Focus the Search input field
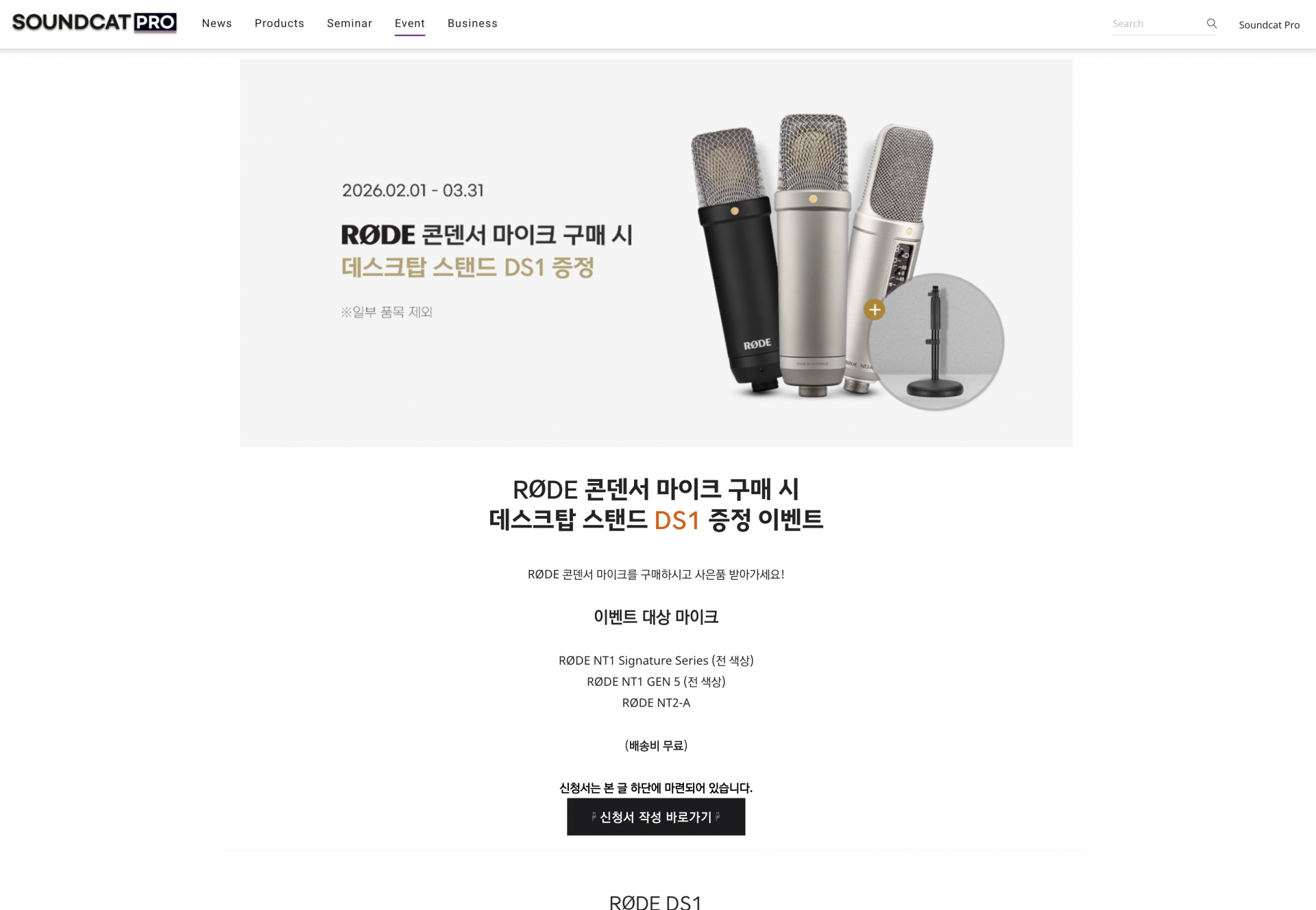This screenshot has width=1316, height=910. [1157, 23]
